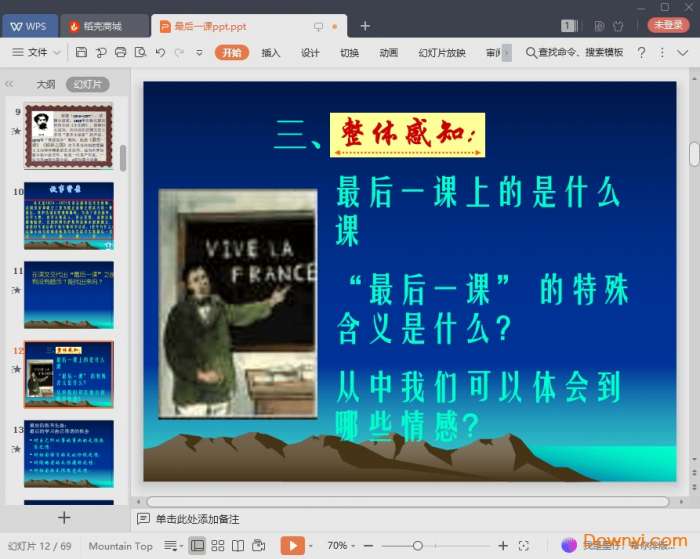The image size is (700, 559).
Task: Click the zoom in plus icon
Action: pyautogui.click(x=503, y=545)
